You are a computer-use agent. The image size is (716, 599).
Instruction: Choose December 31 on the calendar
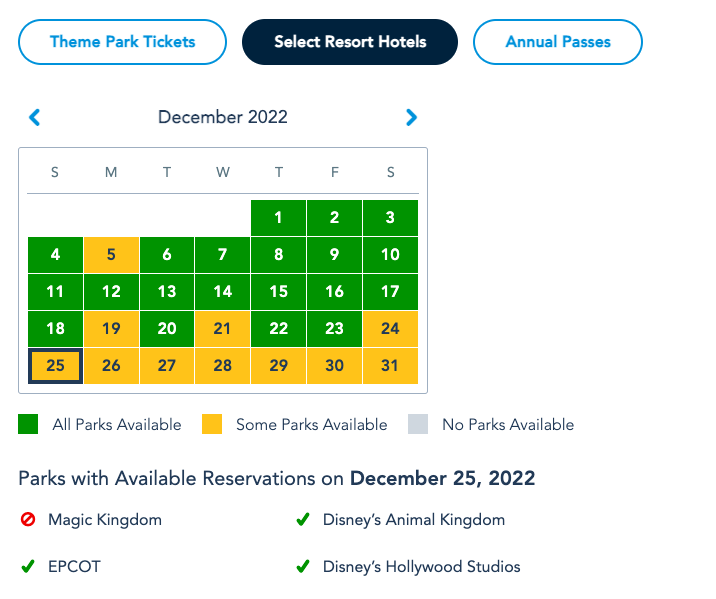pyautogui.click(x=390, y=366)
